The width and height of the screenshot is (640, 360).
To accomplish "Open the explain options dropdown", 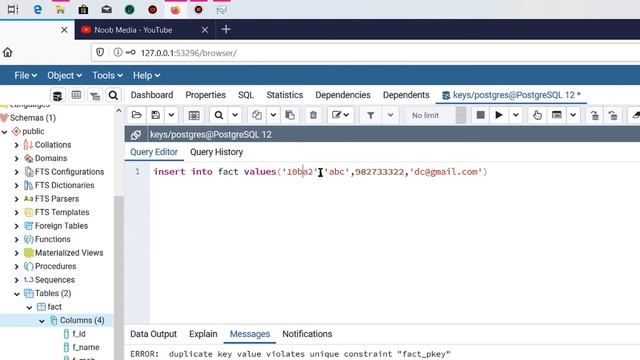I will pyautogui.click(x=573, y=115).
